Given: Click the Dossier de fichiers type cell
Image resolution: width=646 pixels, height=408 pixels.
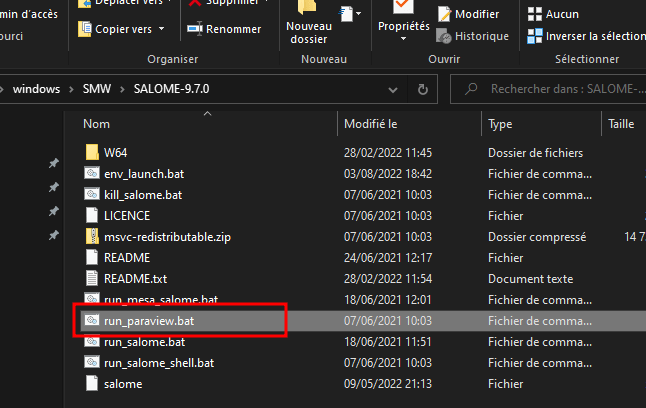Looking at the screenshot, I should pyautogui.click(x=536, y=153).
